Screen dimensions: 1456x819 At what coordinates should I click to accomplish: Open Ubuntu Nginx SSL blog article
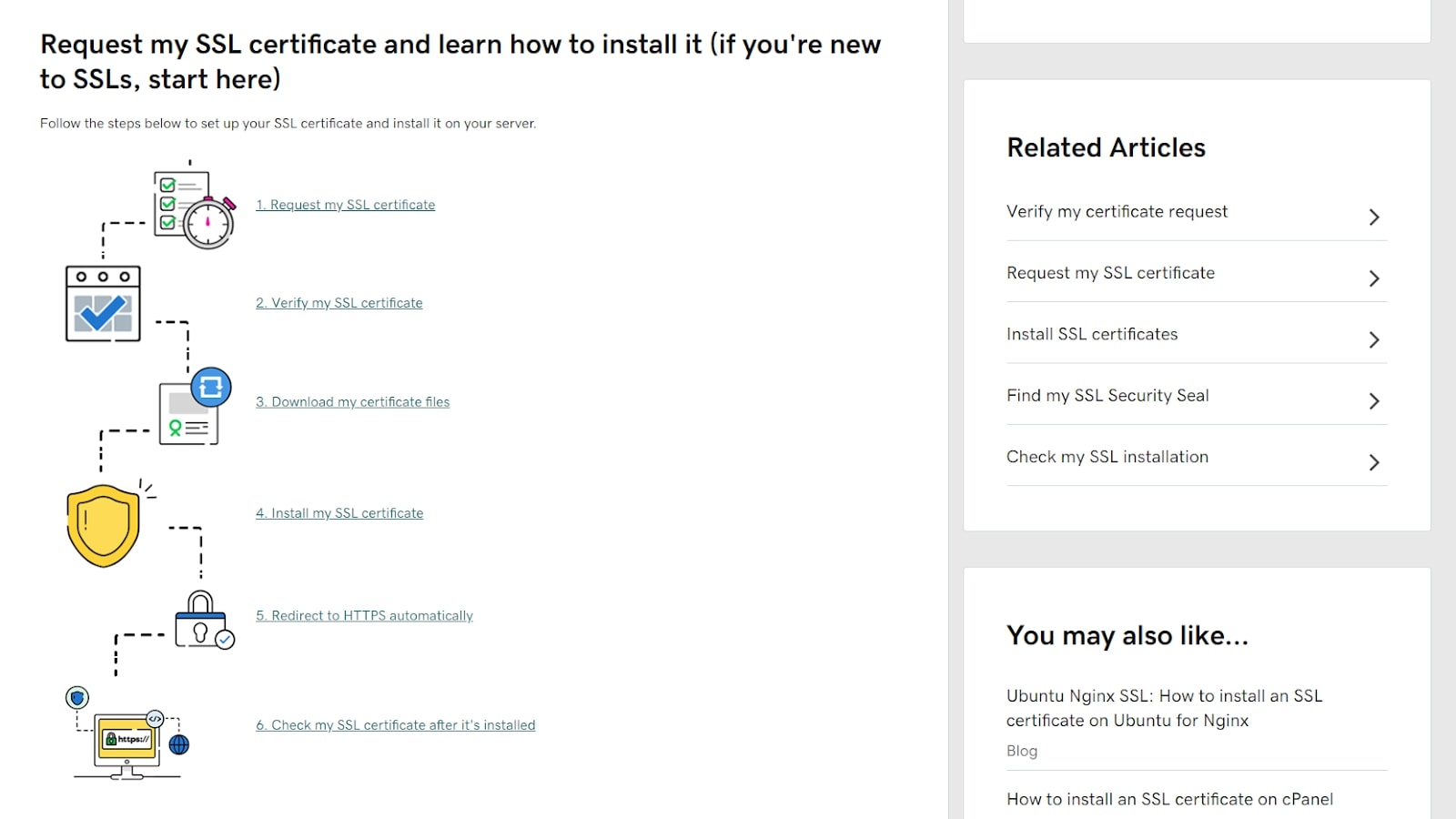coord(1164,708)
